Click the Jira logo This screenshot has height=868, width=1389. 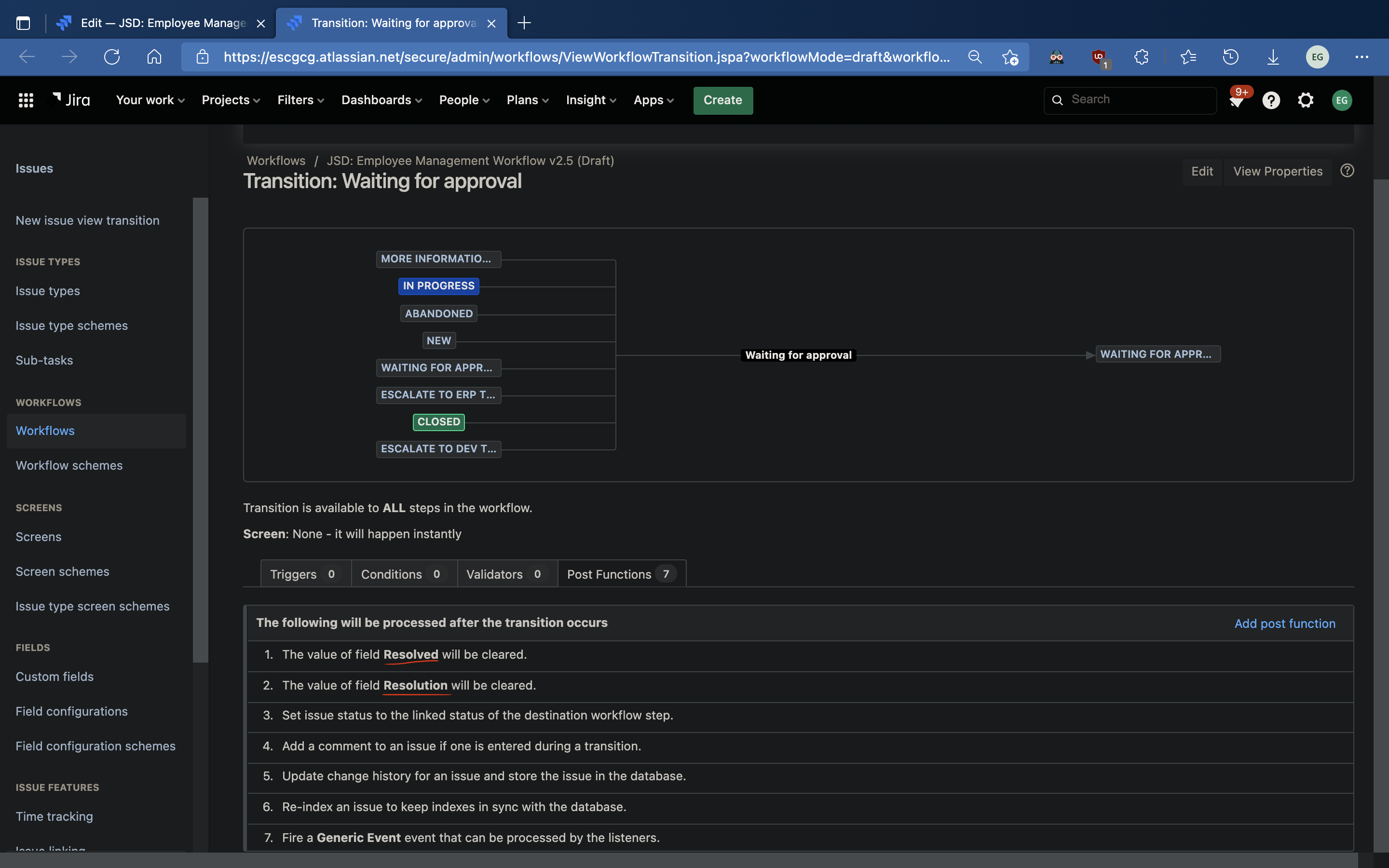pyautogui.click(x=70, y=99)
